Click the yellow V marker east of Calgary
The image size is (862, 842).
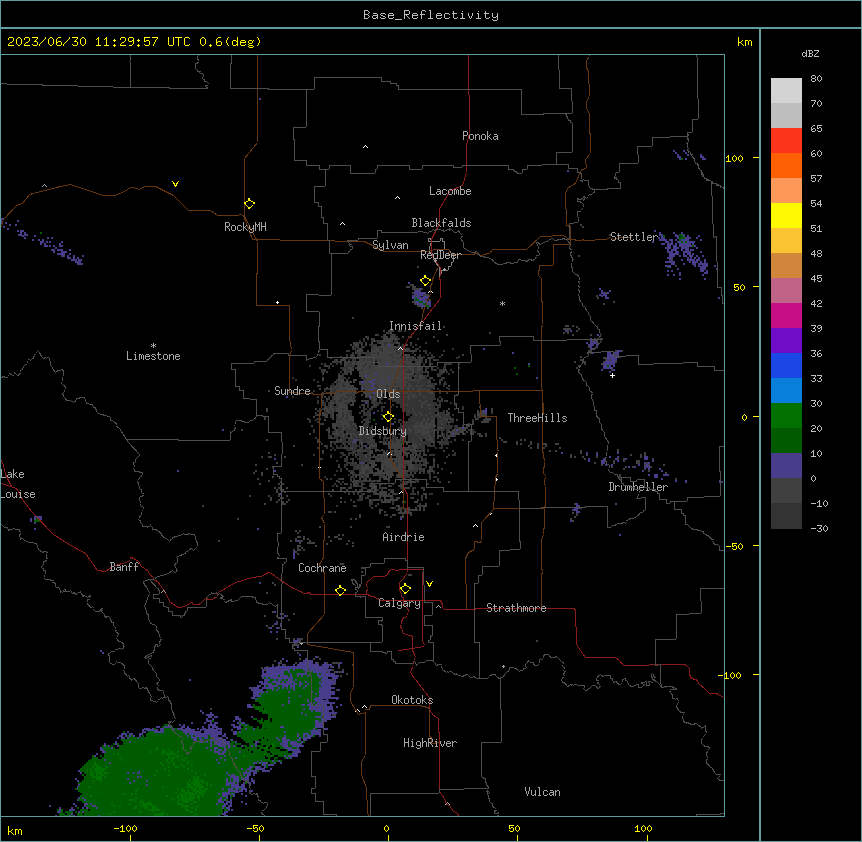coord(429,584)
